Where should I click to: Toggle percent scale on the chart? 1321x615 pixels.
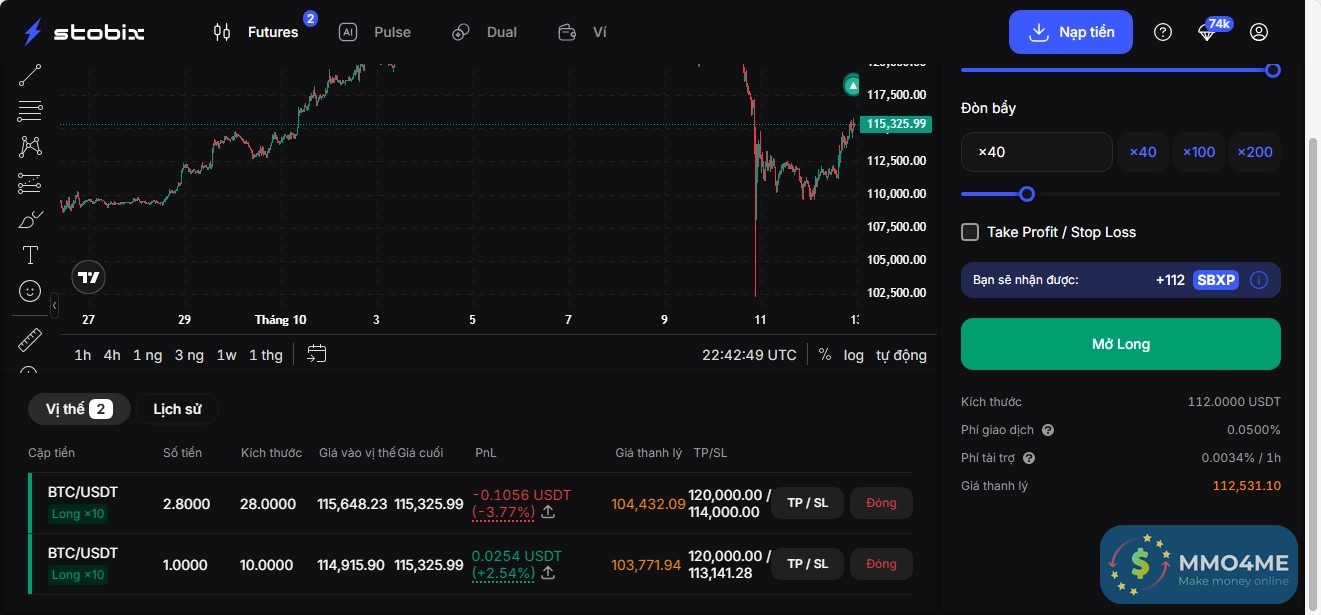click(x=824, y=355)
